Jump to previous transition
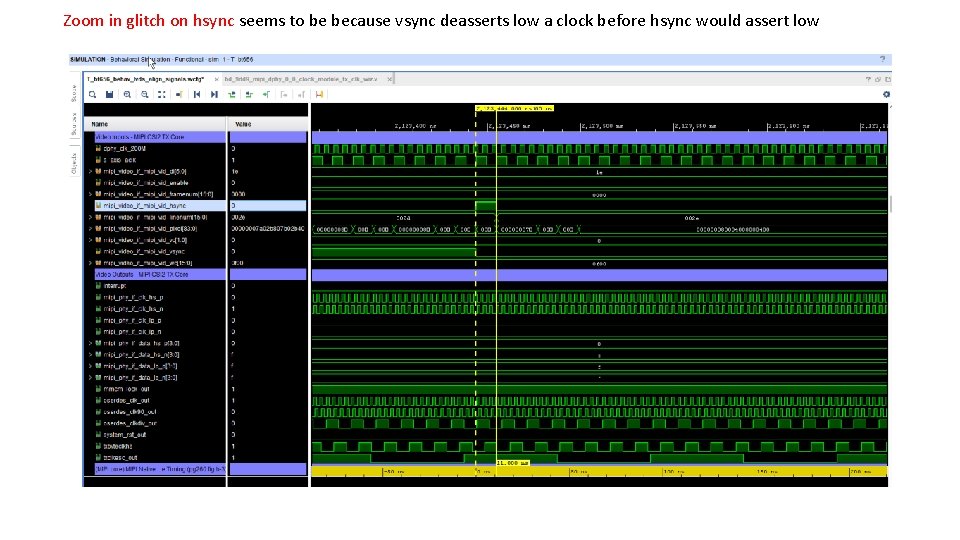The height and width of the screenshot is (540, 960). [231, 94]
